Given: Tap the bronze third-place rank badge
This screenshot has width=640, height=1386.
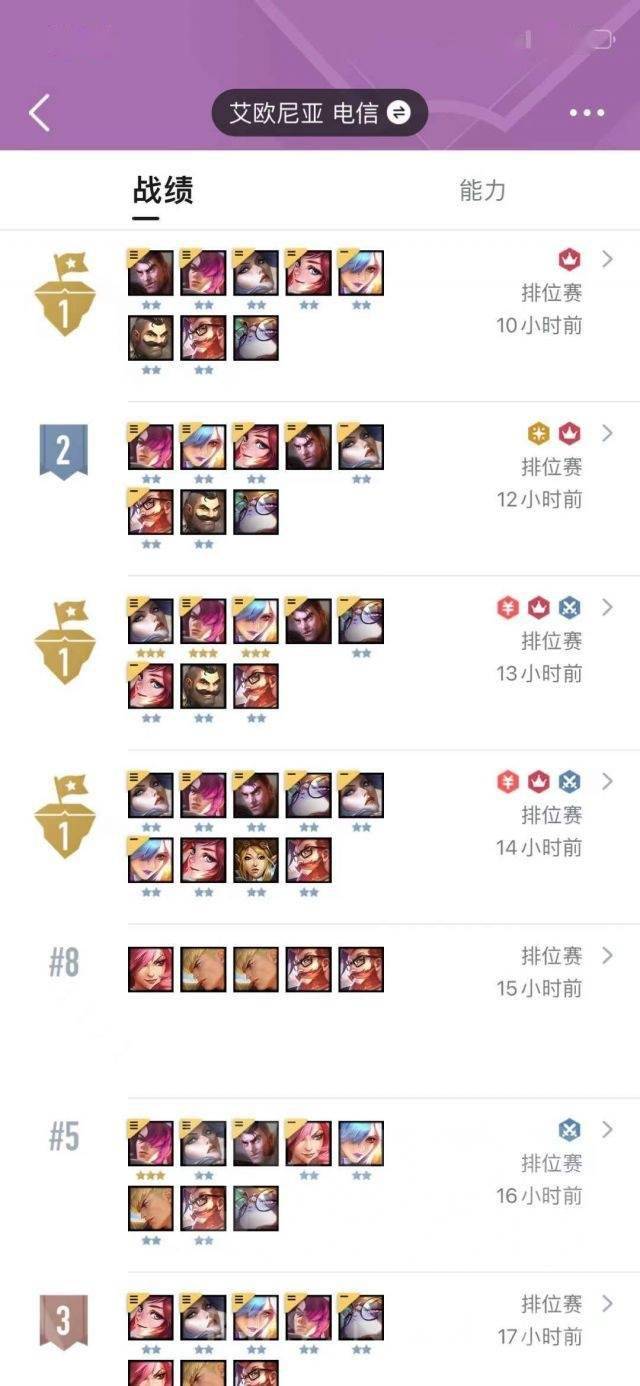Looking at the screenshot, I should point(63,1322).
